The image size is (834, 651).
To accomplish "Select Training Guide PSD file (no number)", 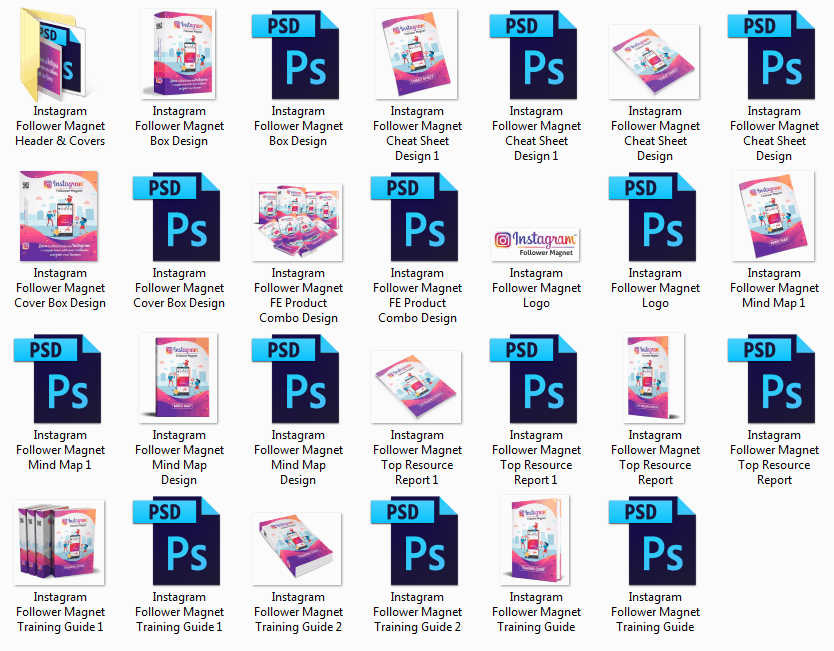I will point(653,541).
